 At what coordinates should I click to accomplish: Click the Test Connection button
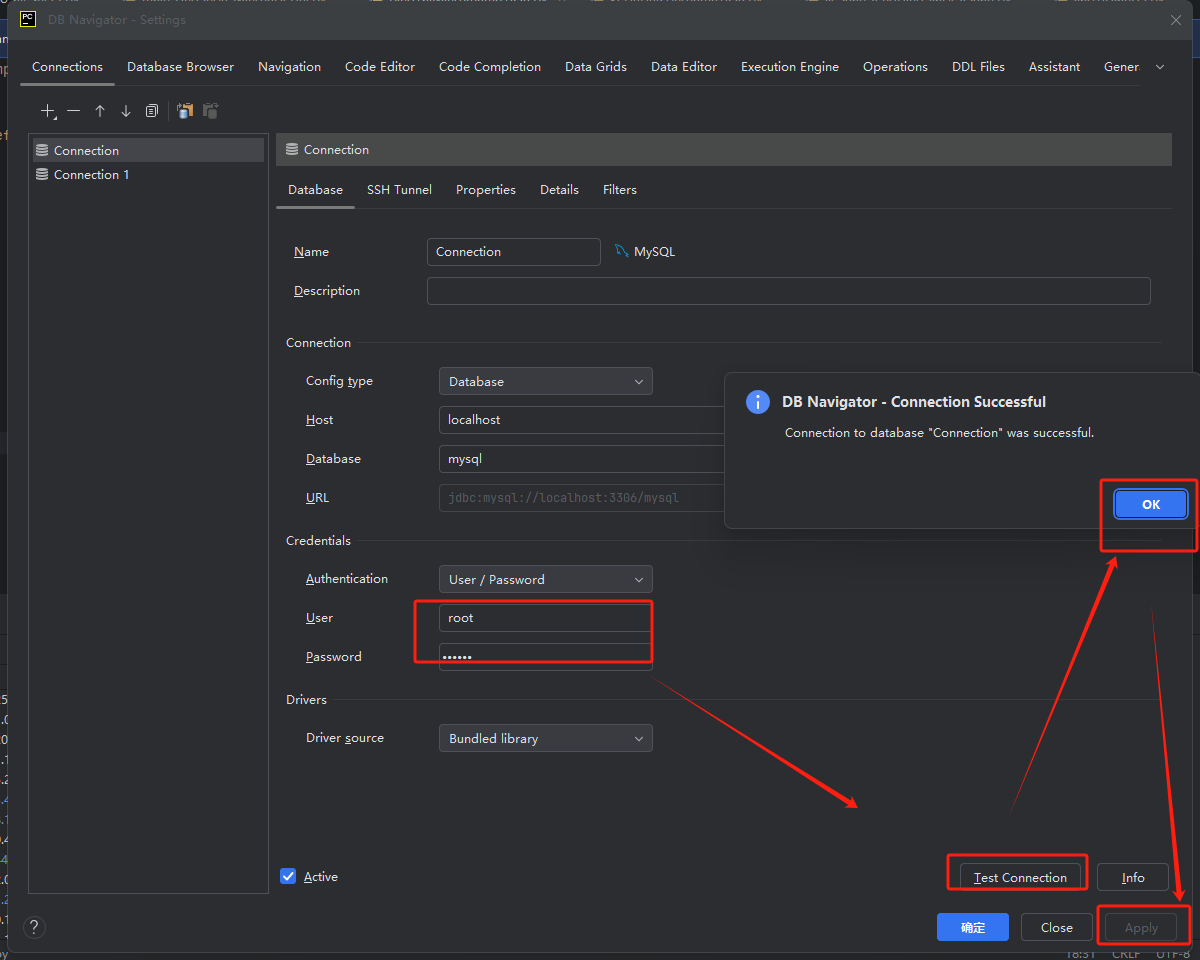tap(1020, 877)
